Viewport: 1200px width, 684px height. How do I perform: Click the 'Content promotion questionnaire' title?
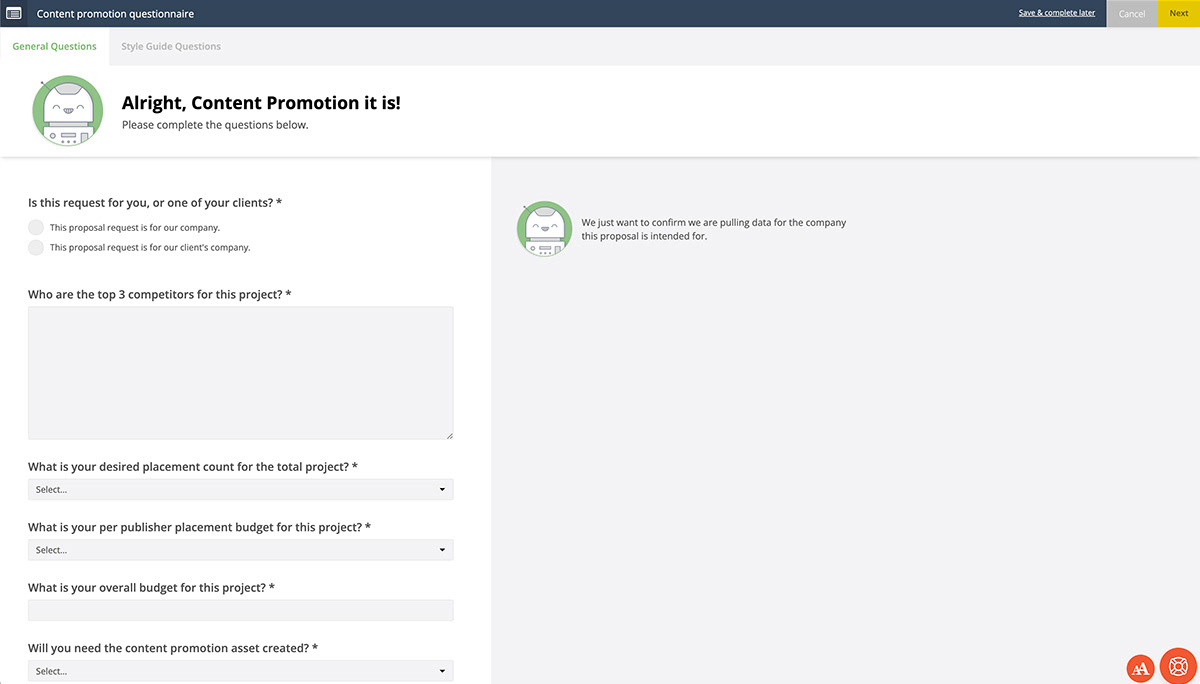click(x=115, y=14)
